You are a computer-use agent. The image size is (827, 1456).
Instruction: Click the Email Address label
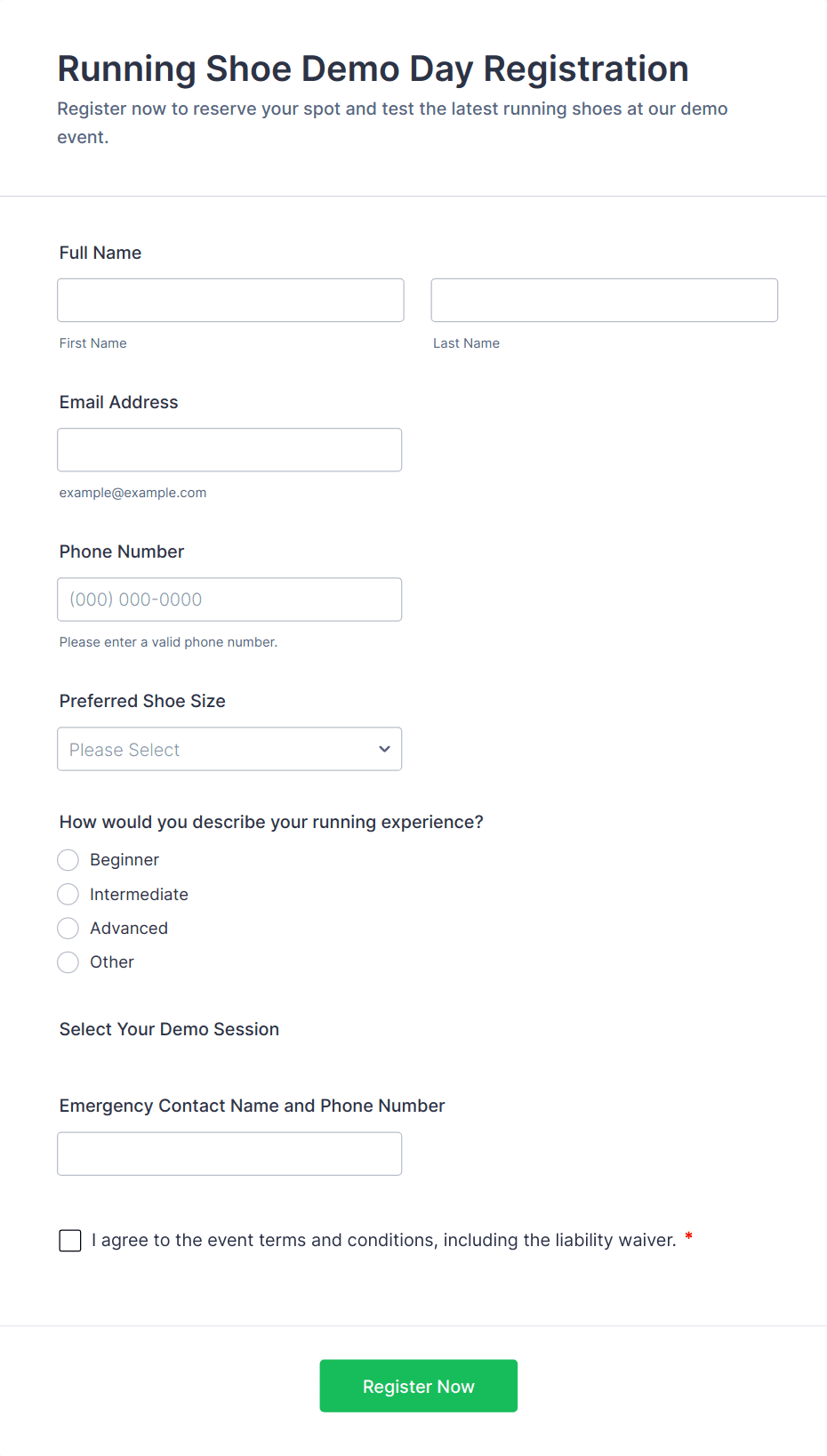pyautogui.click(x=119, y=402)
